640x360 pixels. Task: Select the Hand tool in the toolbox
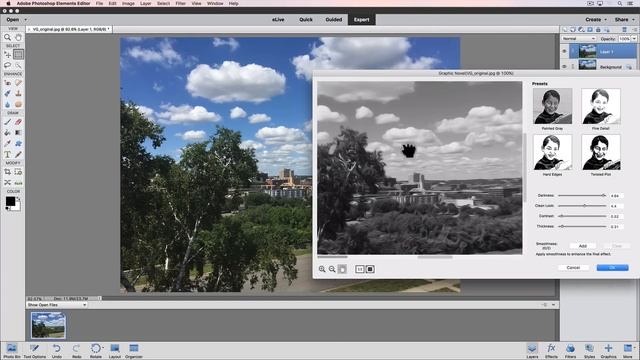click(18, 37)
